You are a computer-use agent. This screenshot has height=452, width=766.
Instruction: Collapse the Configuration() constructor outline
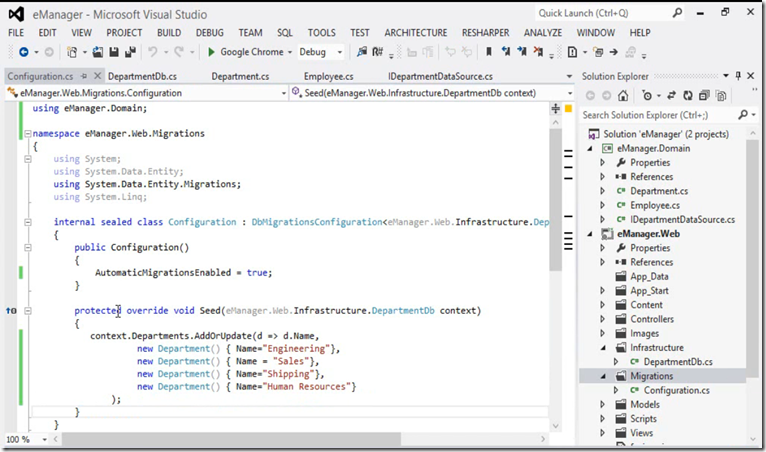point(28,247)
